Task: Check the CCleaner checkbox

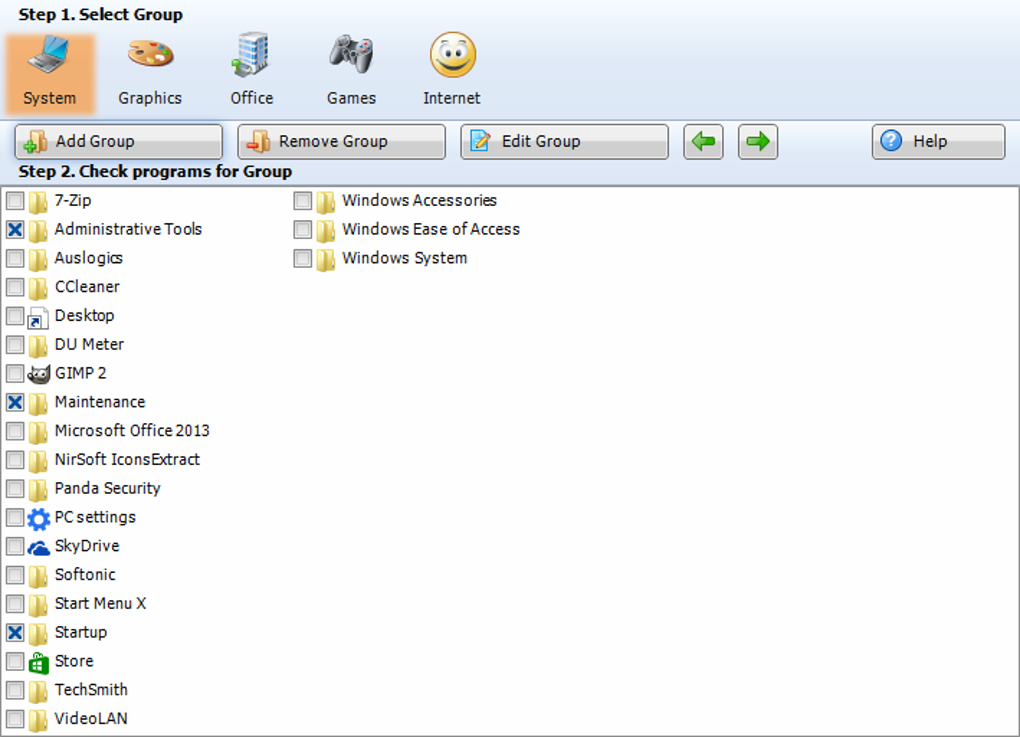Action: coord(15,287)
